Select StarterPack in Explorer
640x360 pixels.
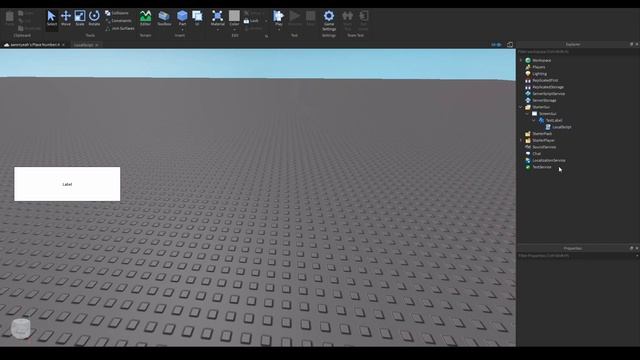pos(542,134)
